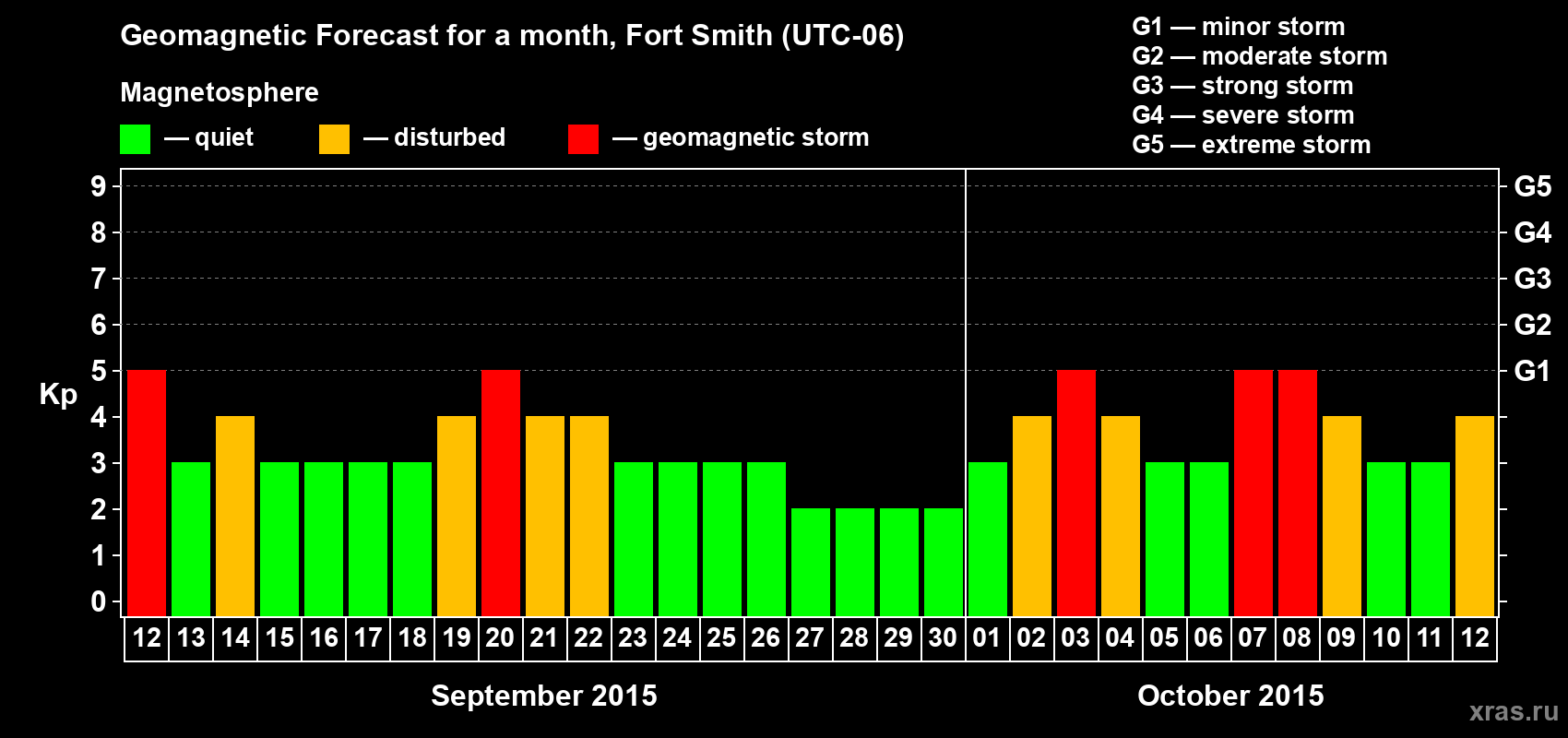The width and height of the screenshot is (1568, 738).
Task: Click the 'disturbed' legend text
Action: click(449, 137)
